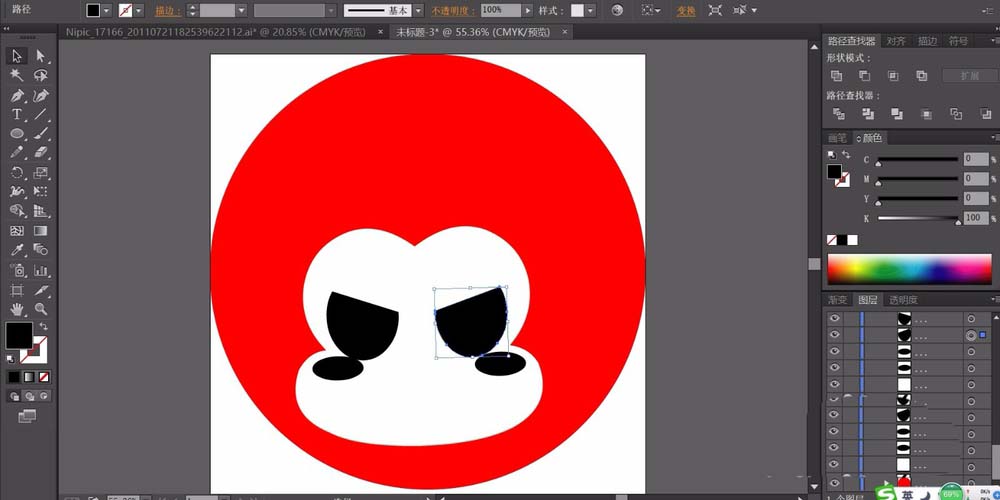Image resolution: width=1000 pixels, height=500 pixels.
Task: Click Intersect in shape modes
Action: 893,76
